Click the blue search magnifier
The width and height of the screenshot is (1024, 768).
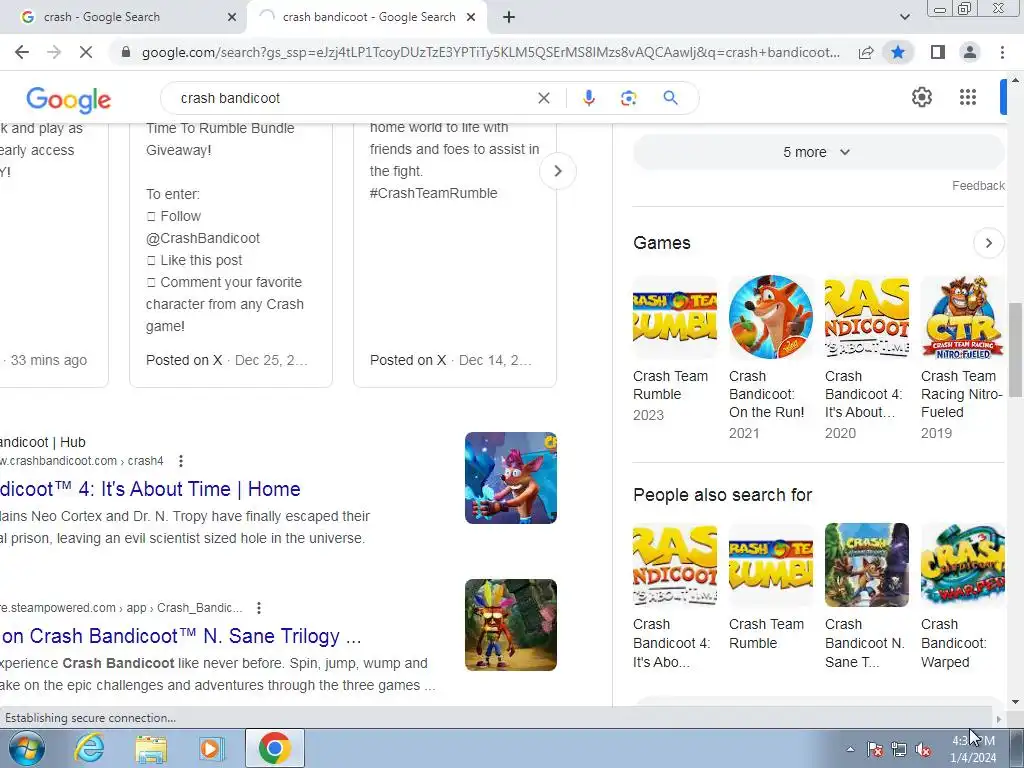[x=670, y=98]
